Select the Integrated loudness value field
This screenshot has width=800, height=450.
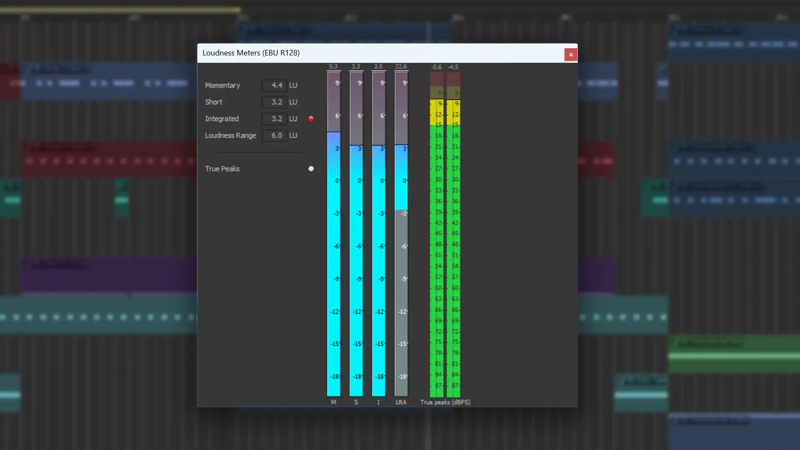point(274,118)
